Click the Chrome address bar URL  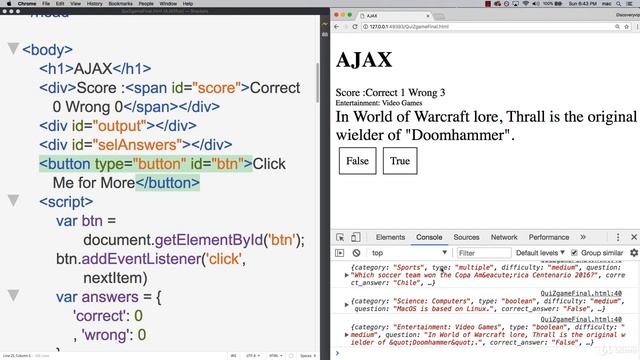tap(409, 27)
